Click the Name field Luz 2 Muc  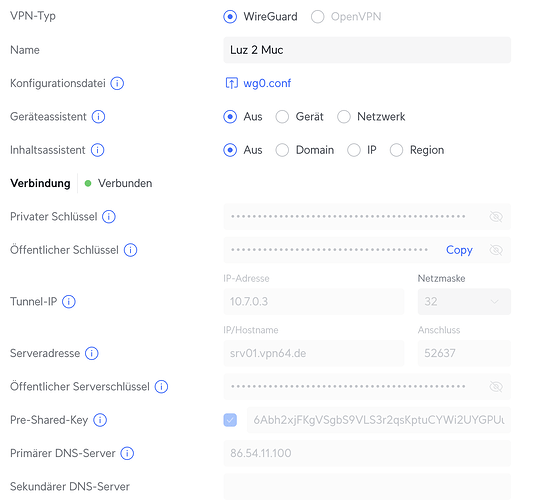(367, 50)
